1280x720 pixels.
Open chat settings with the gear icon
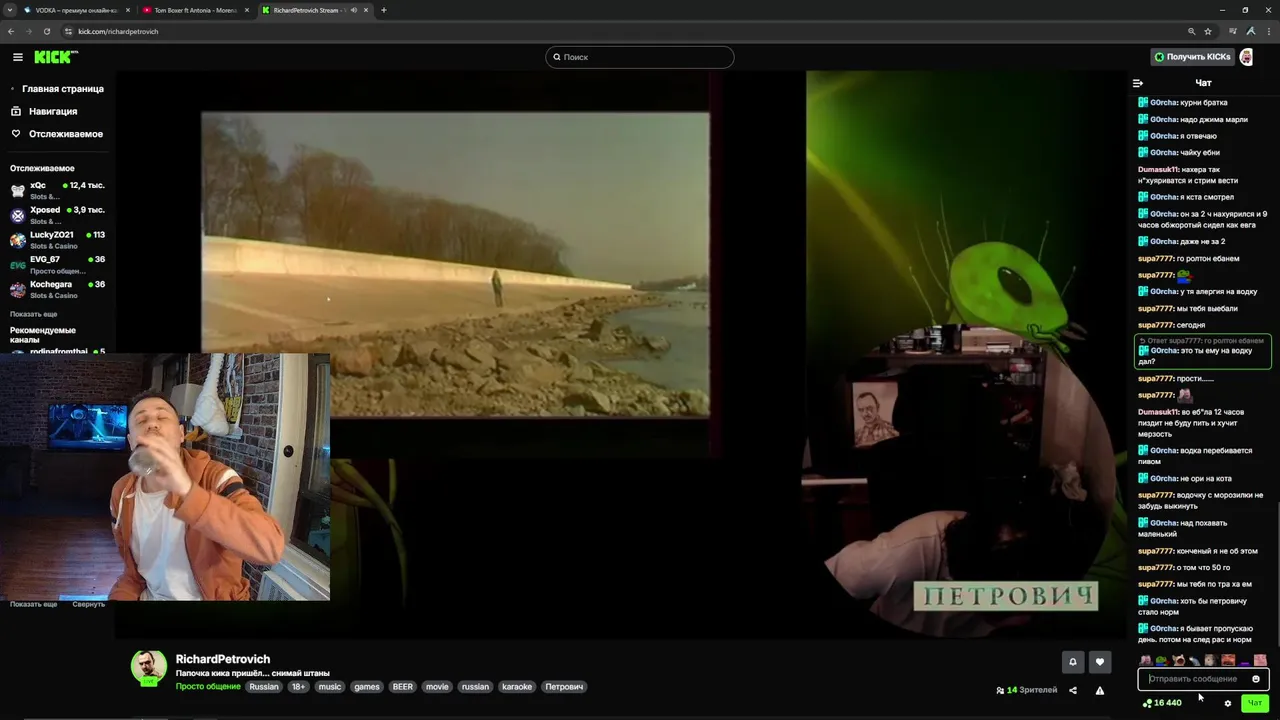[1228, 703]
